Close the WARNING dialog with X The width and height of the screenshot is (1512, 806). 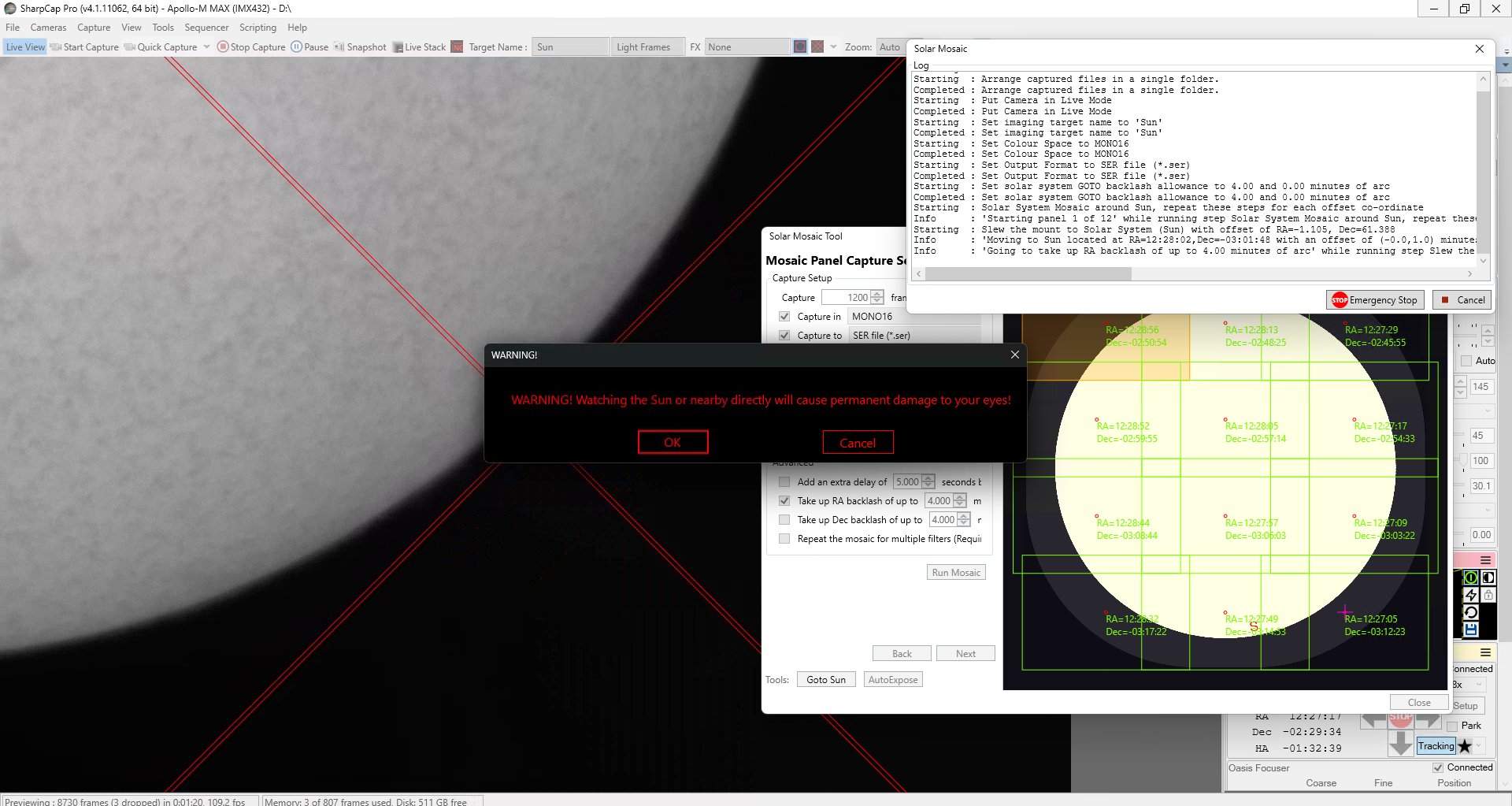(x=1015, y=355)
